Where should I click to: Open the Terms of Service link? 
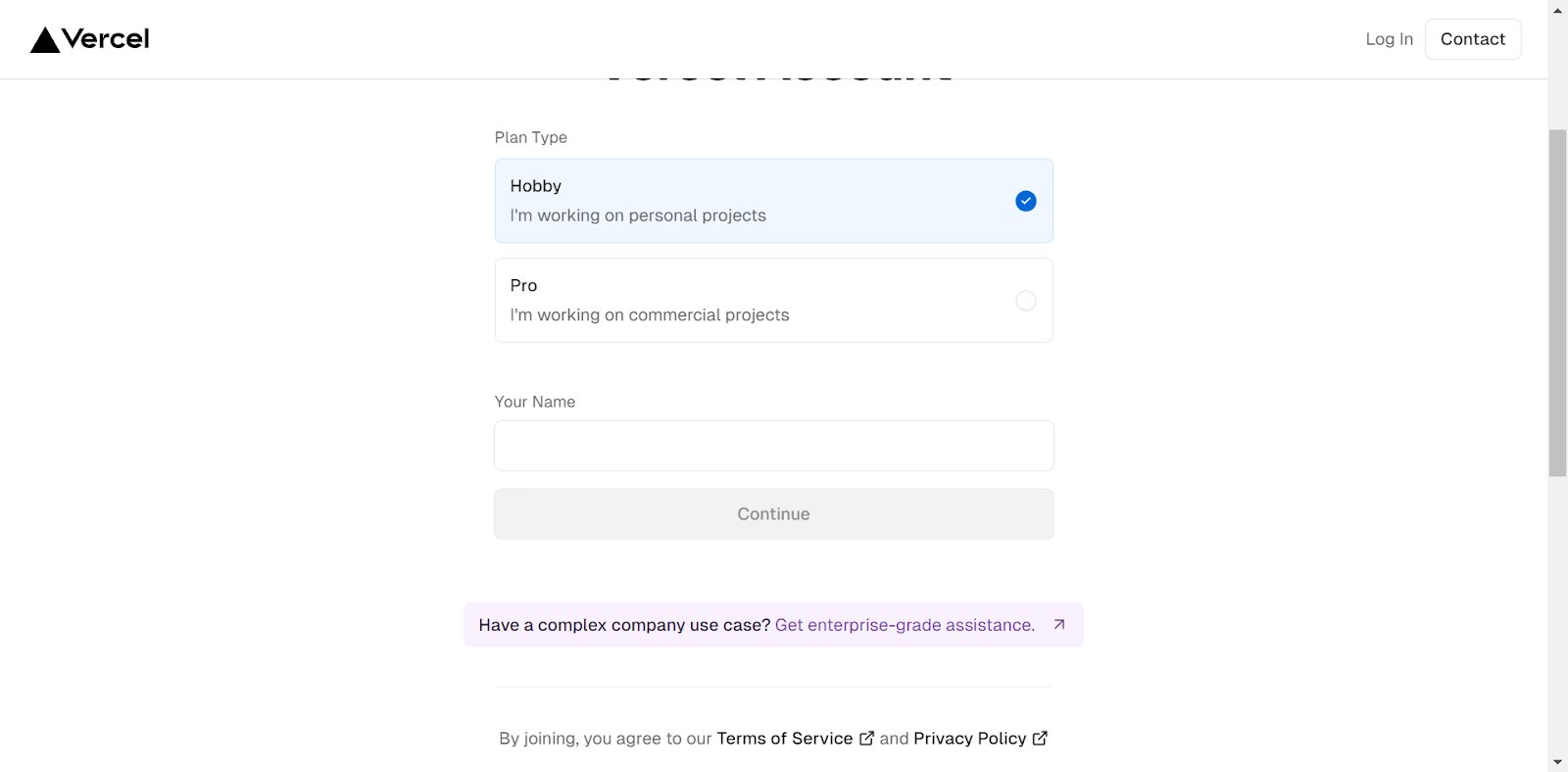coord(784,739)
